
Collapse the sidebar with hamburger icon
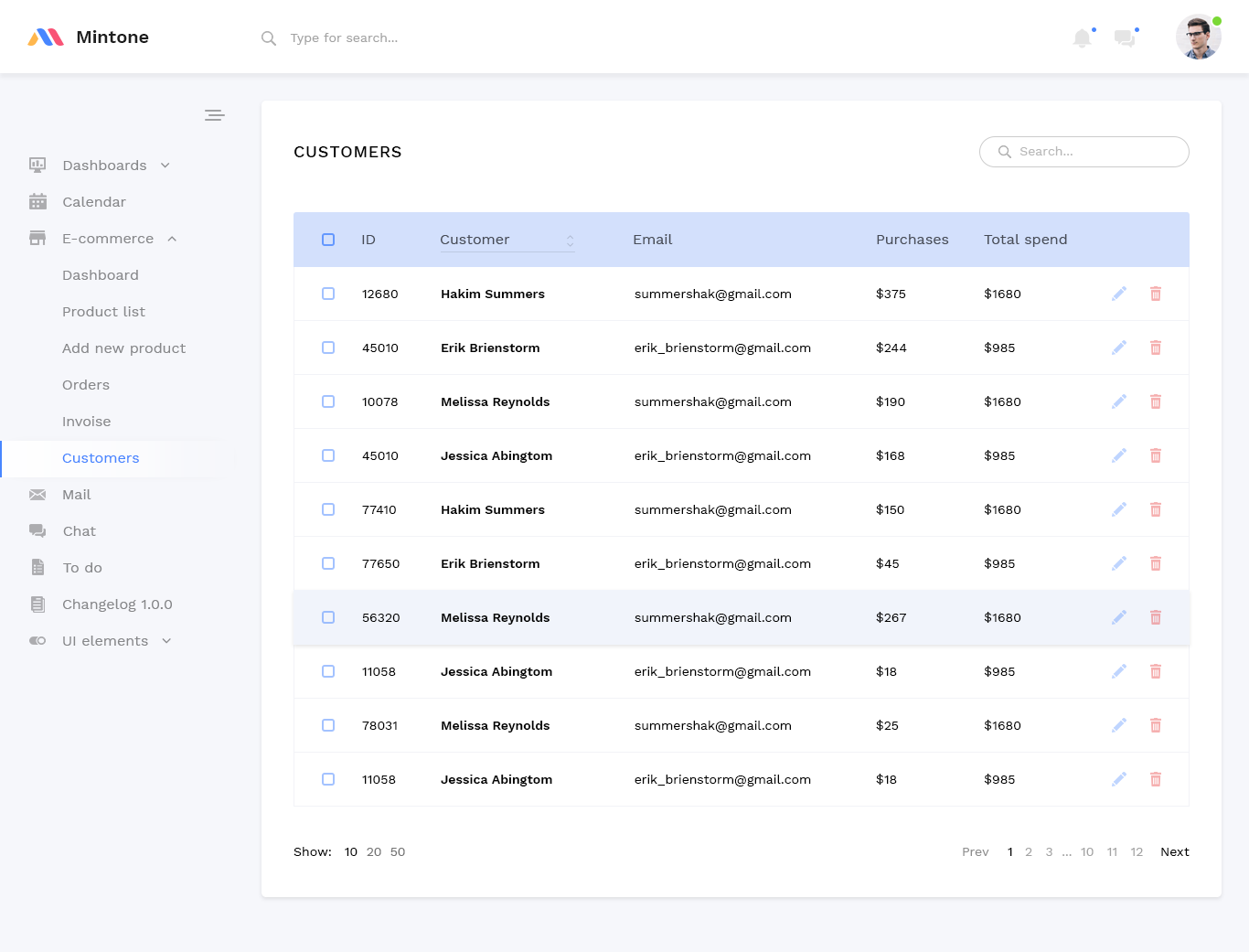click(215, 115)
